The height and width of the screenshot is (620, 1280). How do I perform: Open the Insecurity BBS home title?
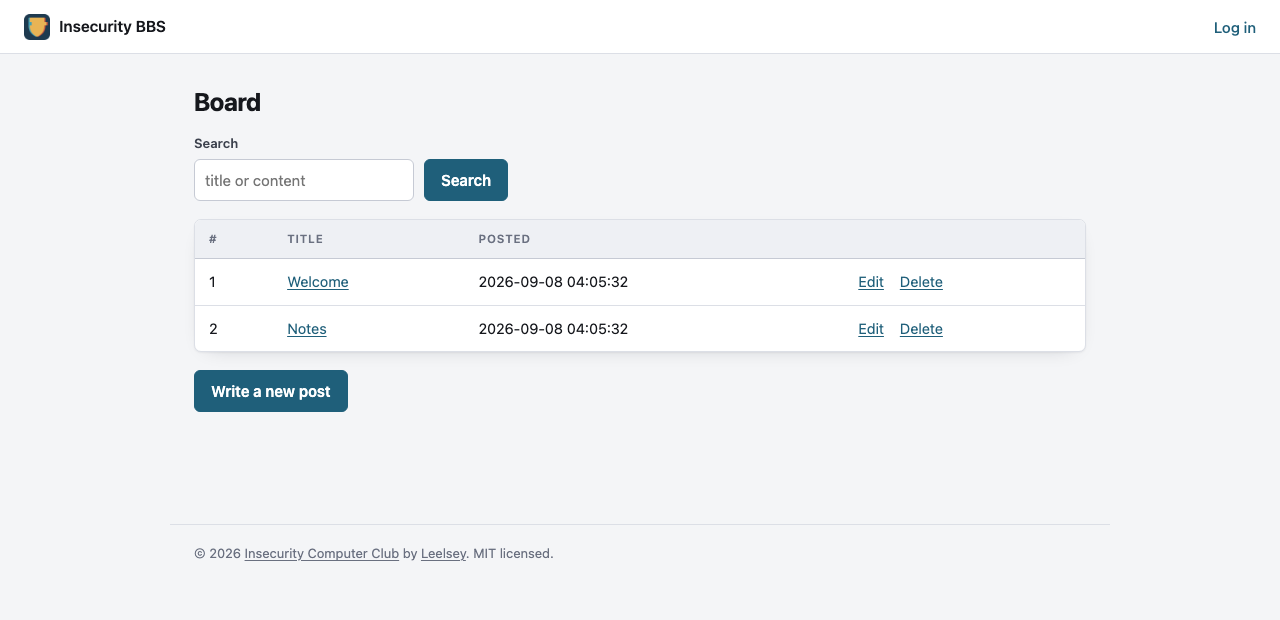(112, 27)
